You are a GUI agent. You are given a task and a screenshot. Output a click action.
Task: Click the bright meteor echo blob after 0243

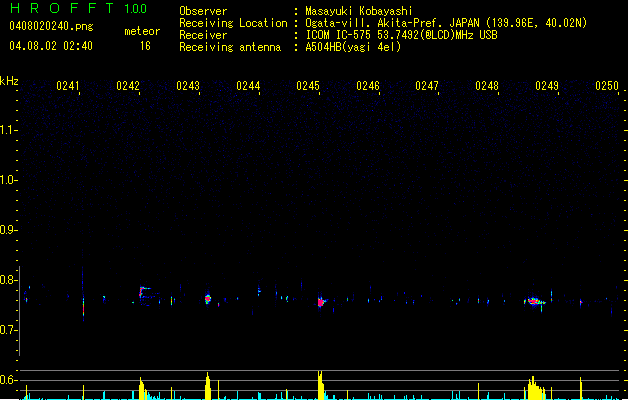(x=207, y=299)
